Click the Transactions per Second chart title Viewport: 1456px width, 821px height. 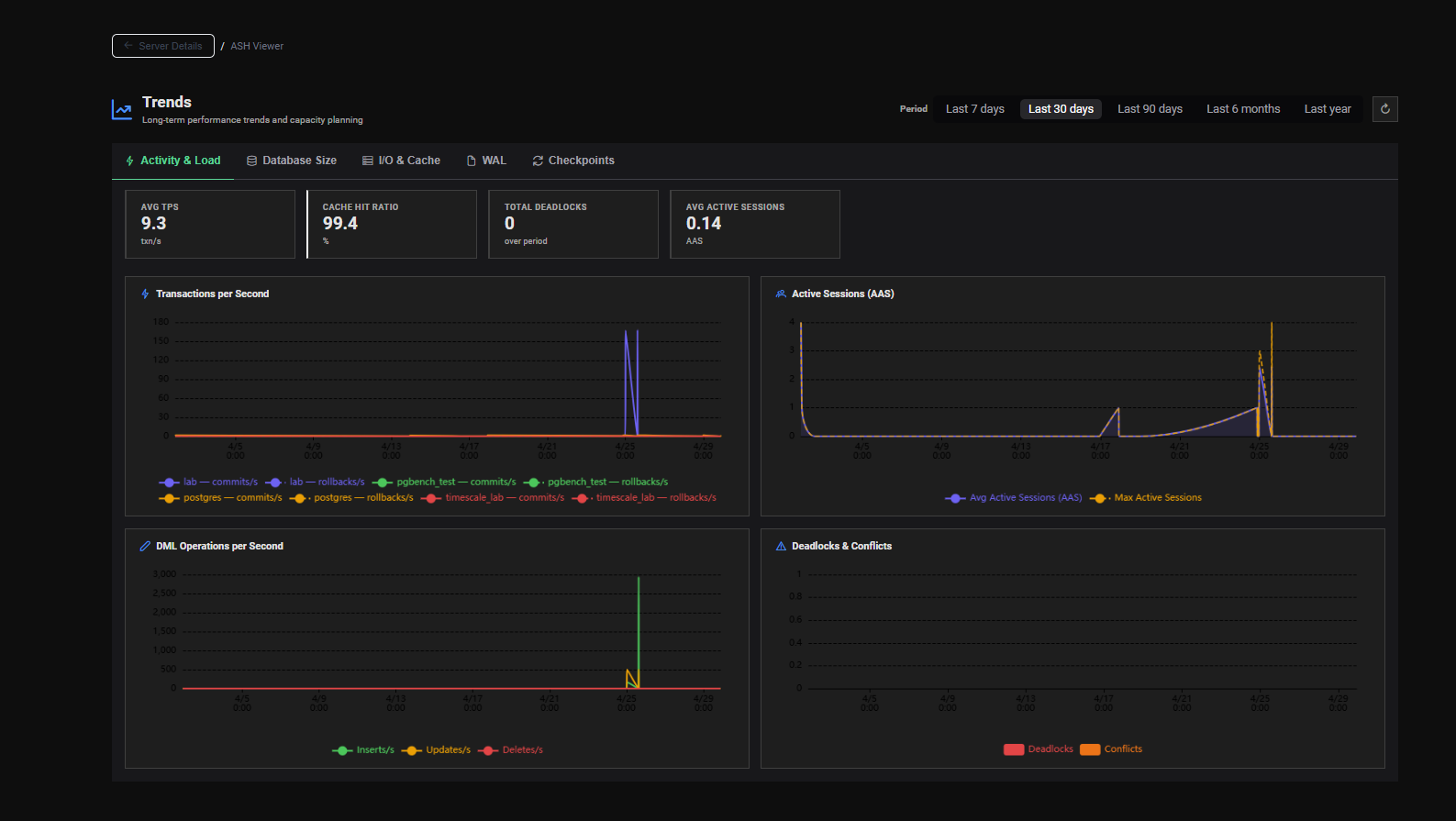pyautogui.click(x=213, y=294)
